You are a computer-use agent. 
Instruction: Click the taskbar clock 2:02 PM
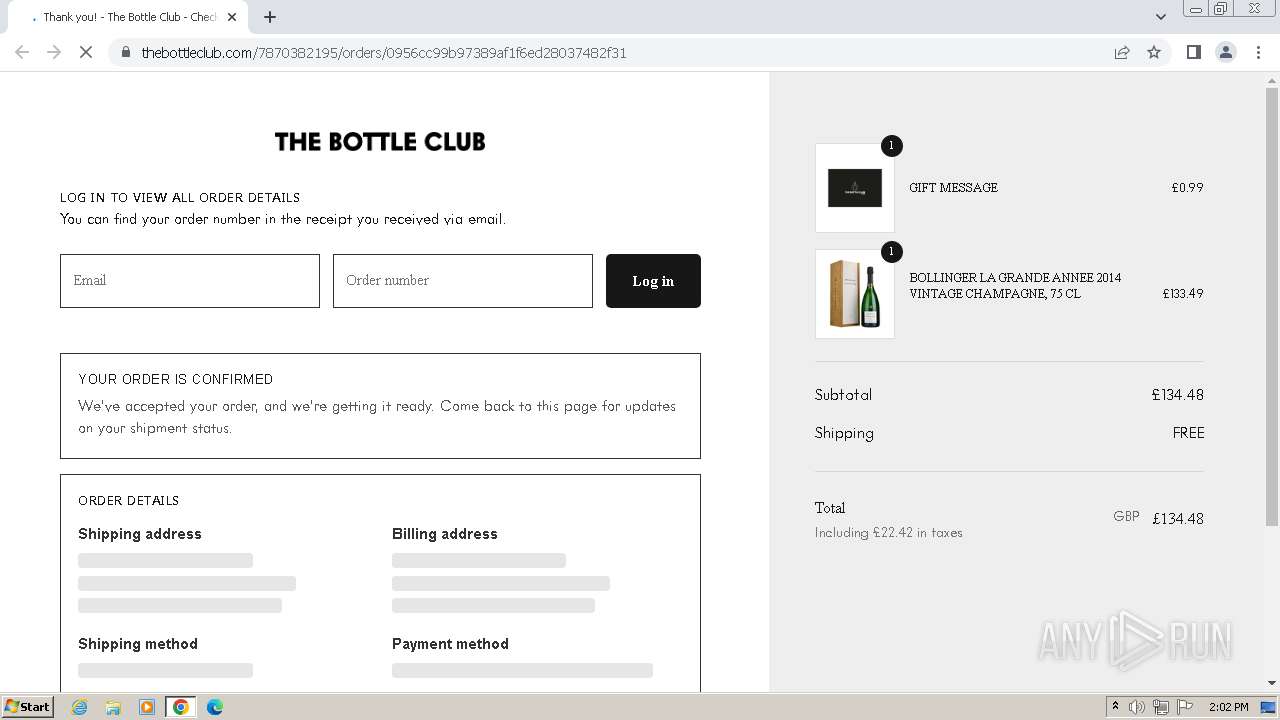click(1228, 707)
